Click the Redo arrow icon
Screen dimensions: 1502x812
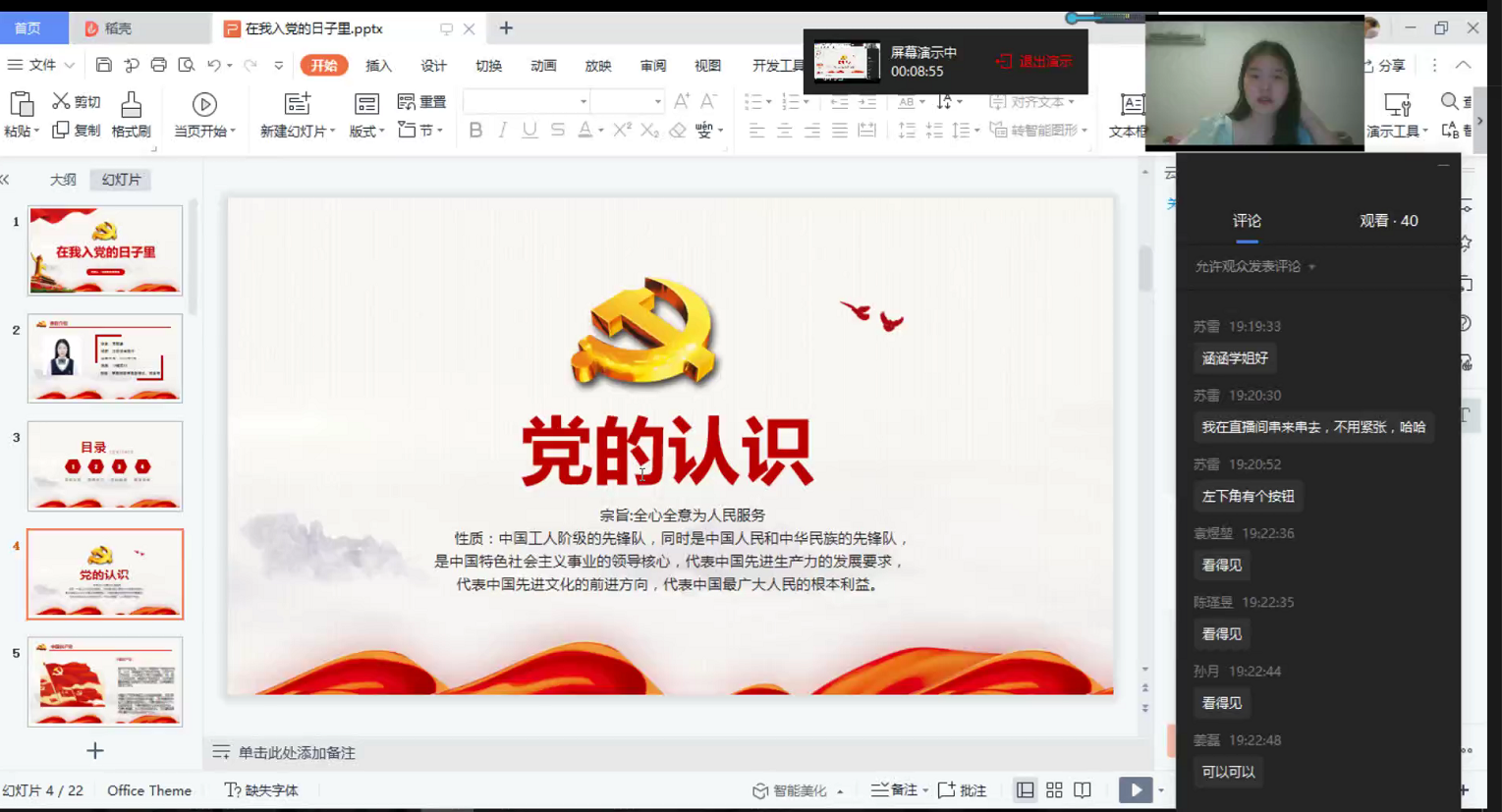pos(250,65)
